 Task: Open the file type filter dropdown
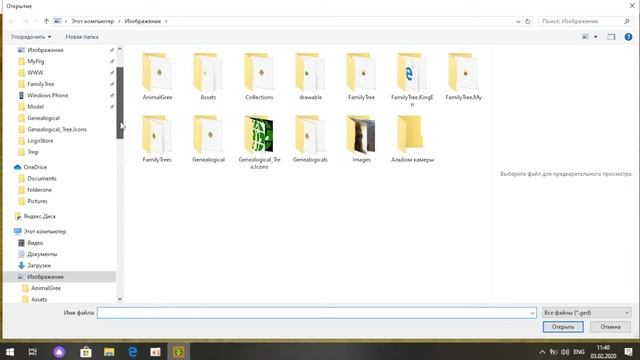point(587,313)
